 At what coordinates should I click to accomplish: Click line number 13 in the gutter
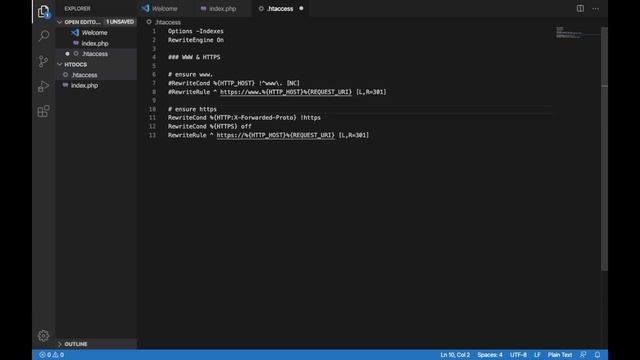tap(153, 136)
